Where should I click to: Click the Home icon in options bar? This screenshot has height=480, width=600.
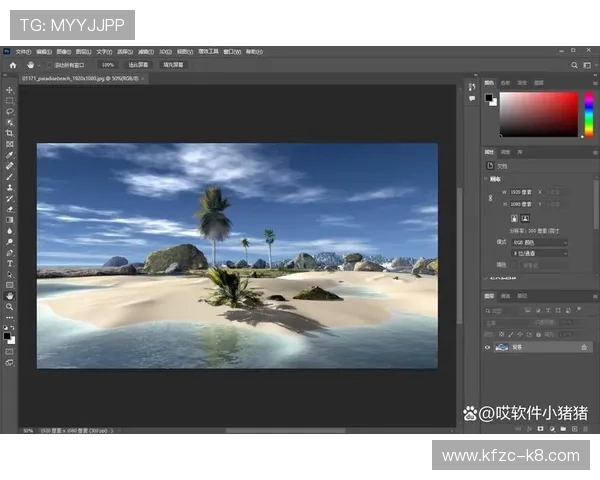click(12, 64)
